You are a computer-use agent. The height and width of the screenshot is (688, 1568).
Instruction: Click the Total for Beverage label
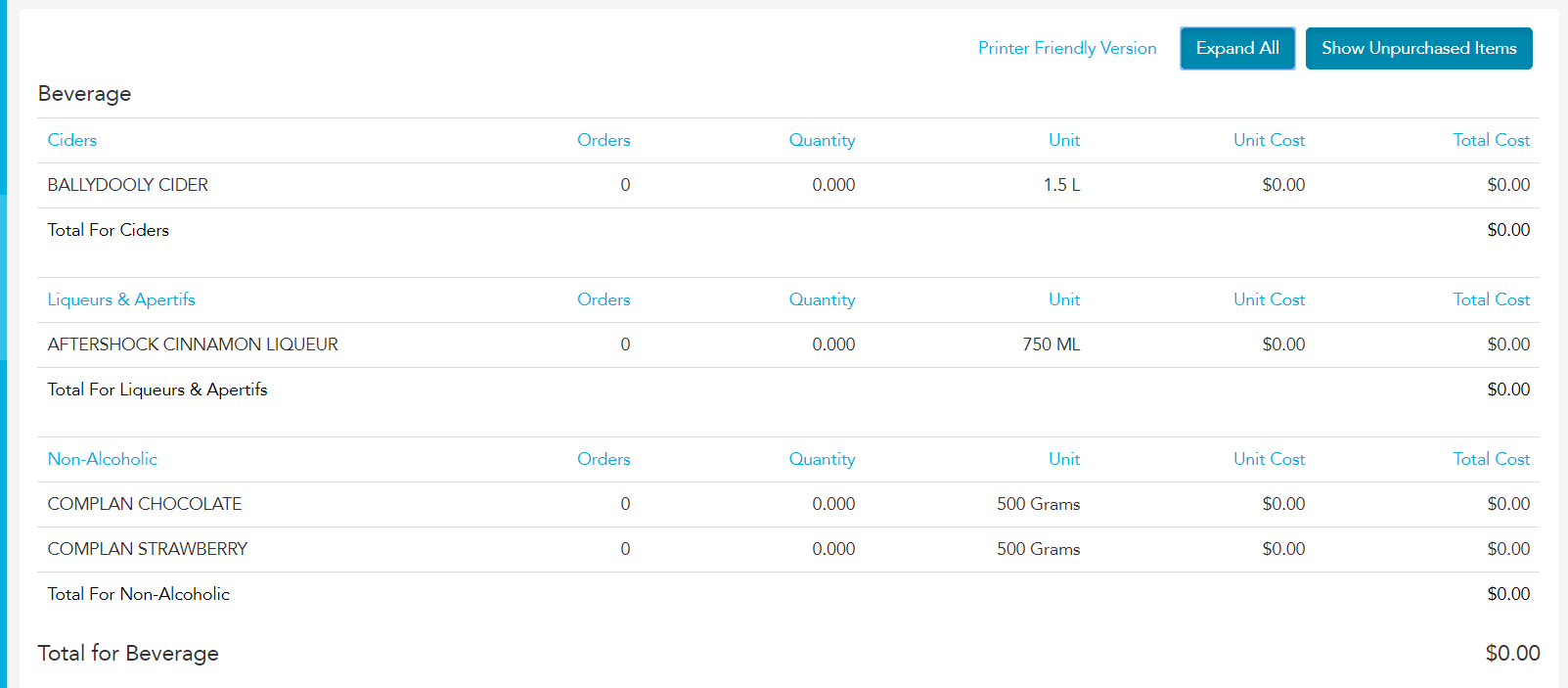click(128, 653)
